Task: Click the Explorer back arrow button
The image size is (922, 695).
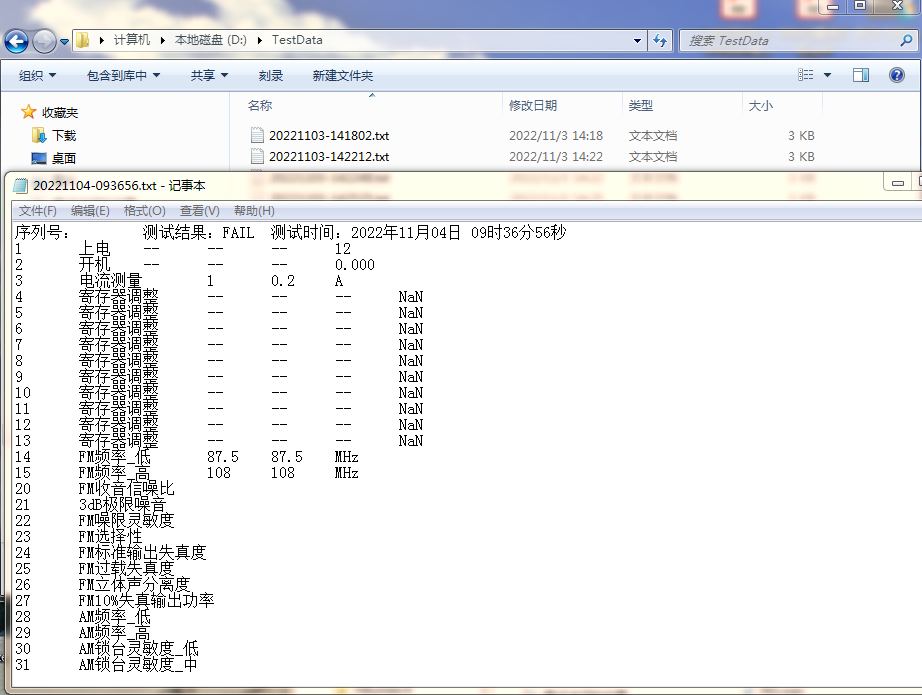Action: [x=16, y=41]
